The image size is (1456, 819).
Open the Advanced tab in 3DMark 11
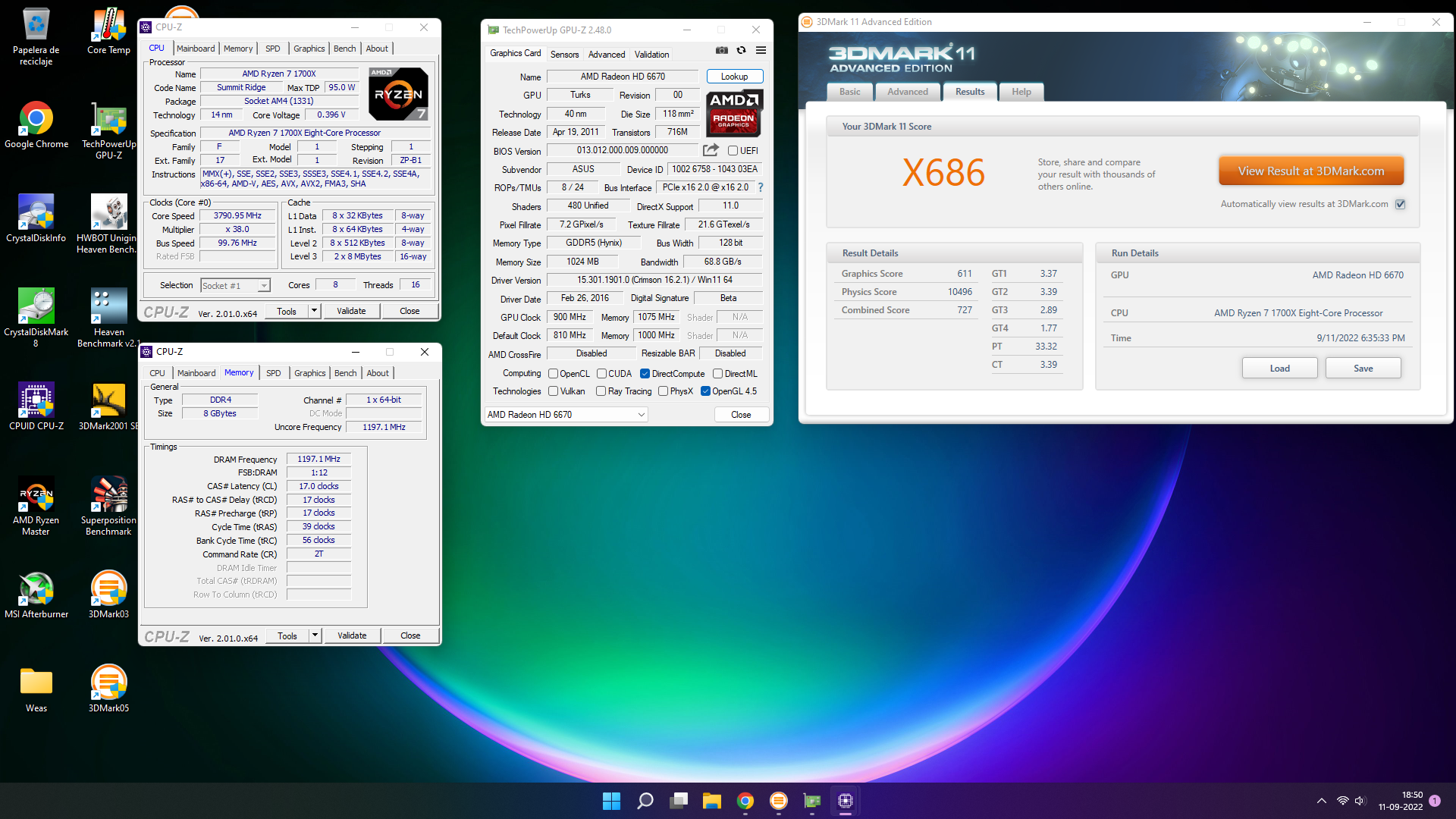(x=908, y=92)
